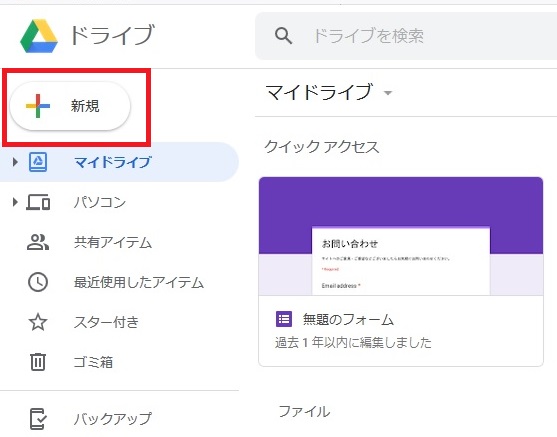Click the purple Forms icon
The image size is (557, 437).
(x=284, y=319)
